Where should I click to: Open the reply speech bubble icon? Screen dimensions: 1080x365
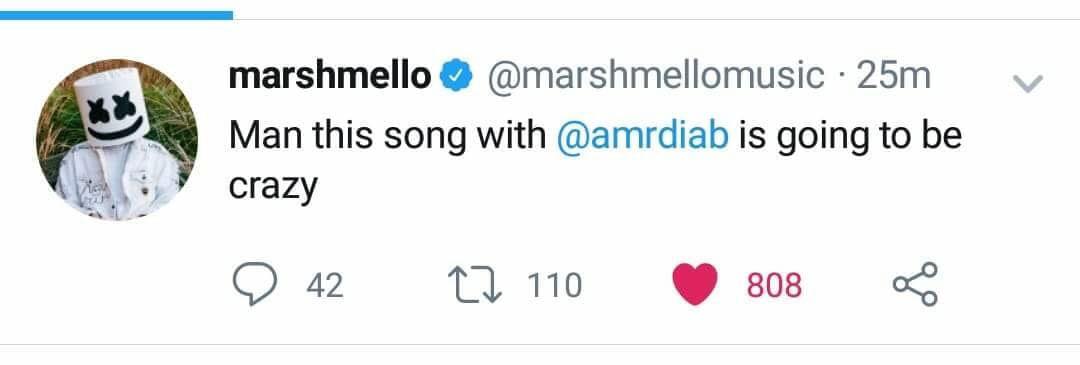(254, 284)
